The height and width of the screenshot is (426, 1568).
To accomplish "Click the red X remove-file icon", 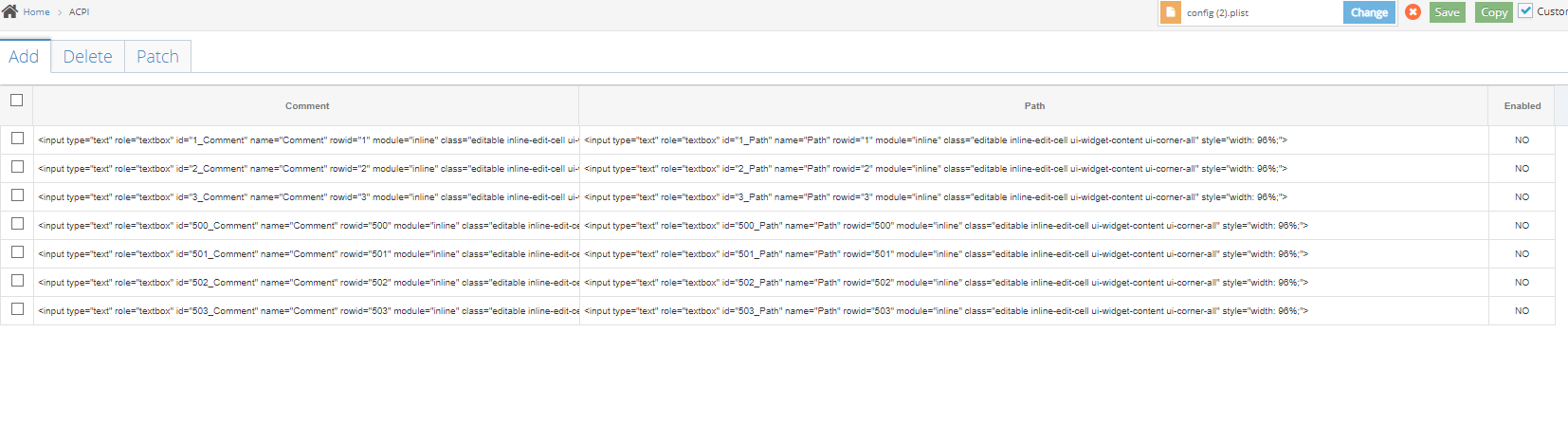I will 1413,12.
